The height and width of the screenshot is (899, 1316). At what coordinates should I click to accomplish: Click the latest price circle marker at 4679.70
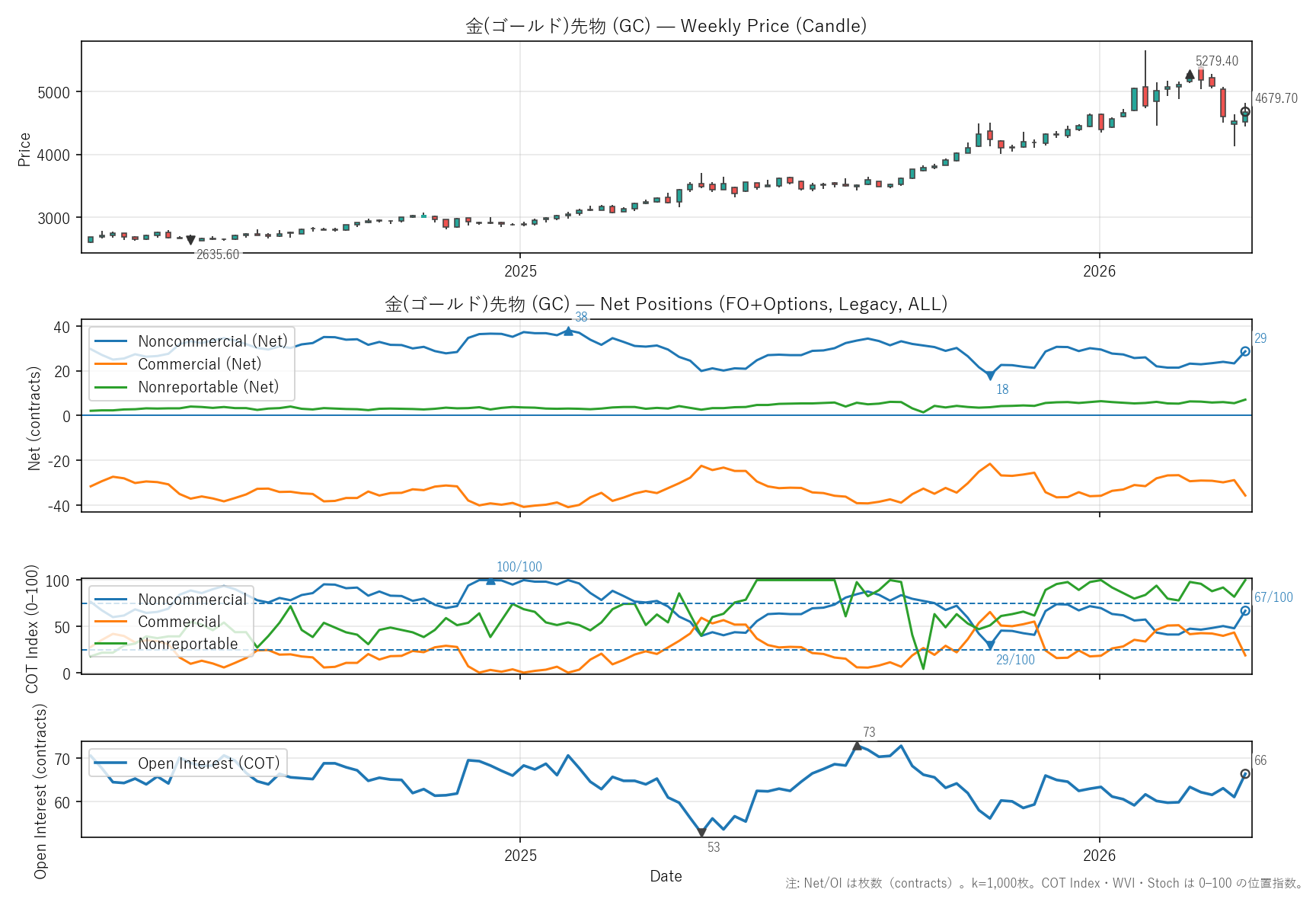1245,112
